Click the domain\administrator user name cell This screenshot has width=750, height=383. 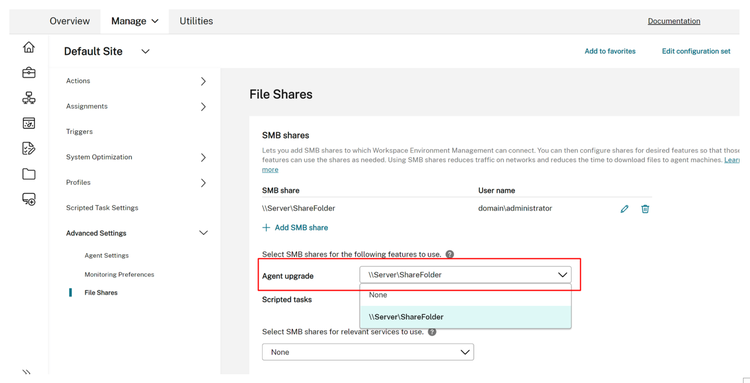[x=515, y=208]
